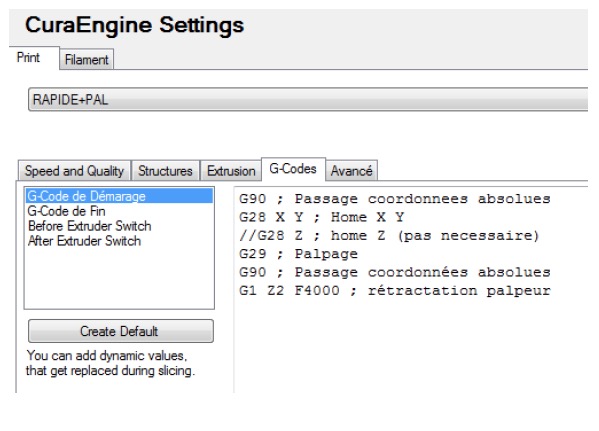
Task: Select the Speed and Quality tab
Action: [x=74, y=171]
